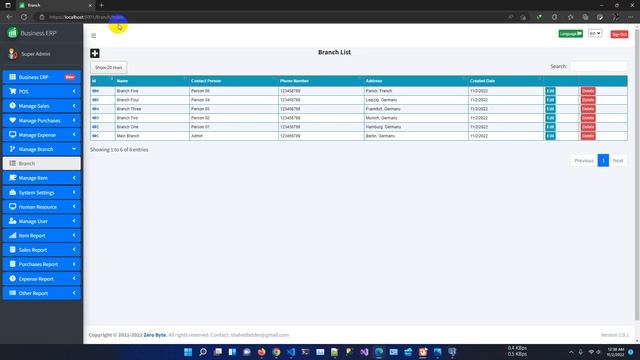The height and width of the screenshot is (360, 640).
Task: Edit the Branch Two row
Action: pos(550,118)
